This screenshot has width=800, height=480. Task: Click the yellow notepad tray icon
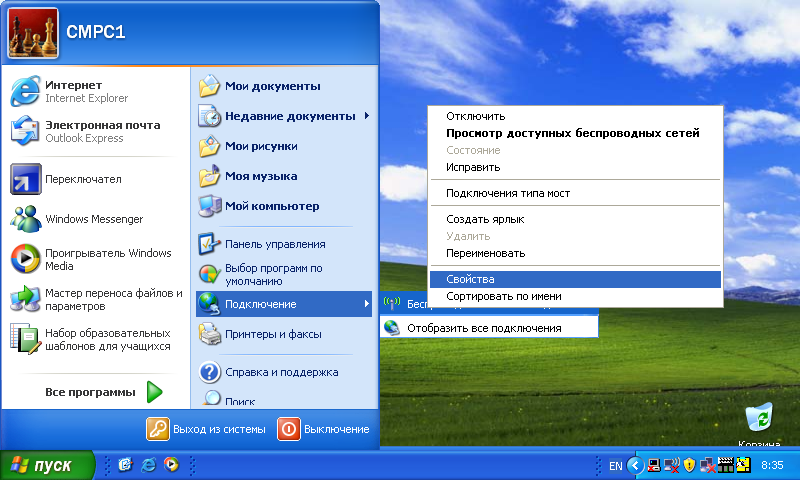coord(743,465)
